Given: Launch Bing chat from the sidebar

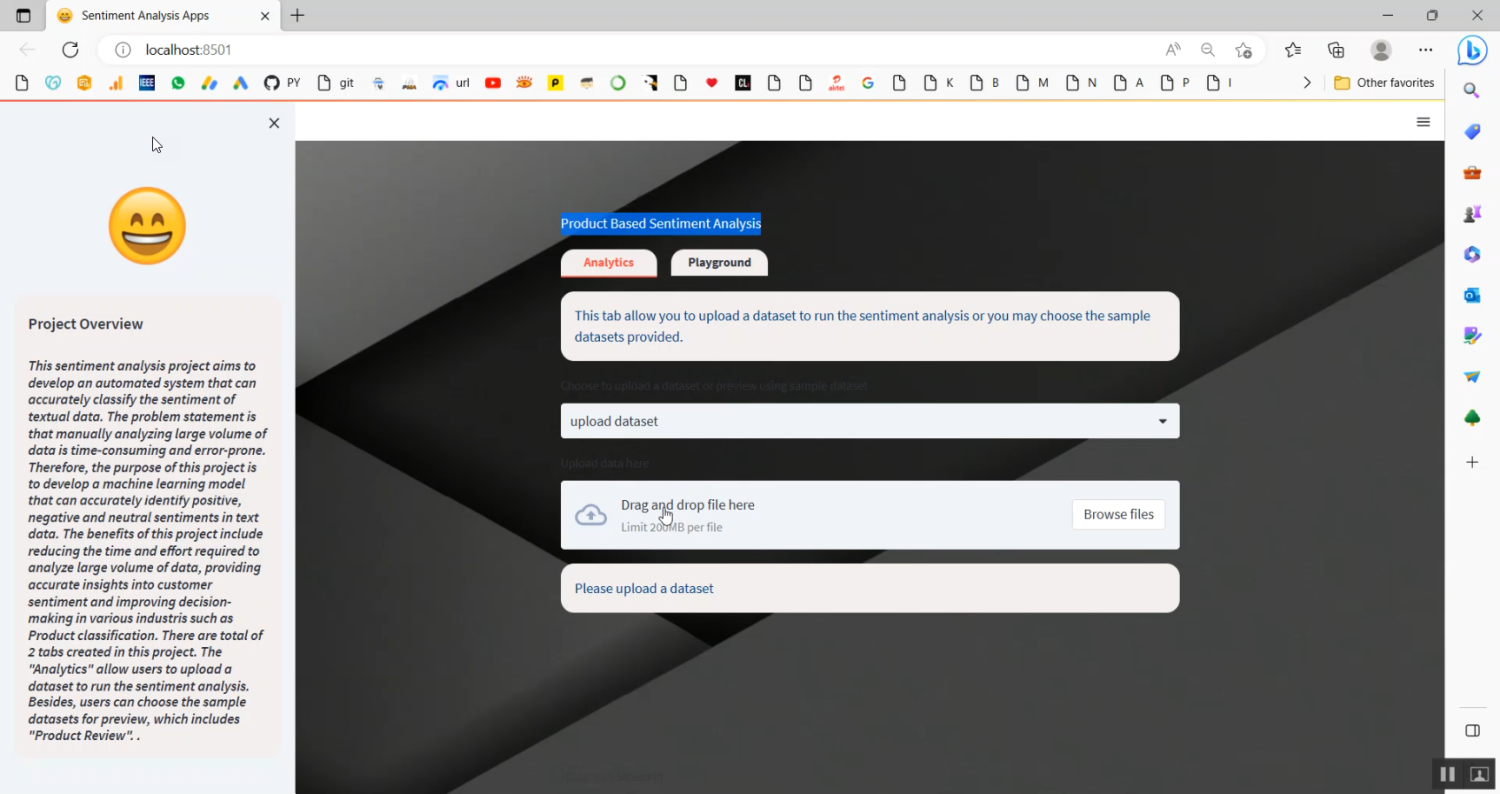Looking at the screenshot, I should point(1472,50).
